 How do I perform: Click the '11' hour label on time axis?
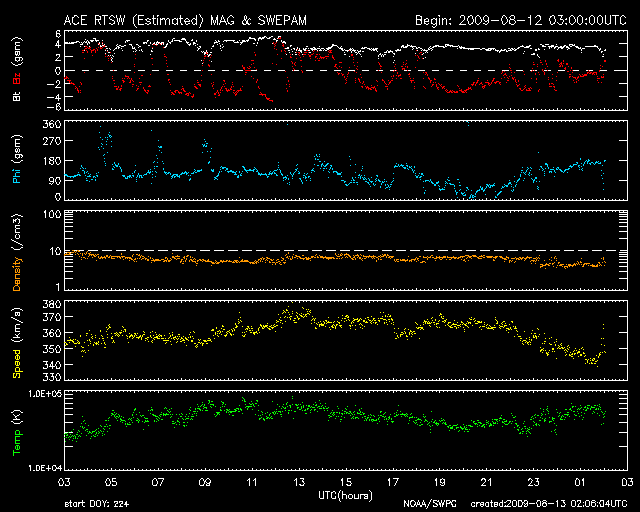(252, 482)
